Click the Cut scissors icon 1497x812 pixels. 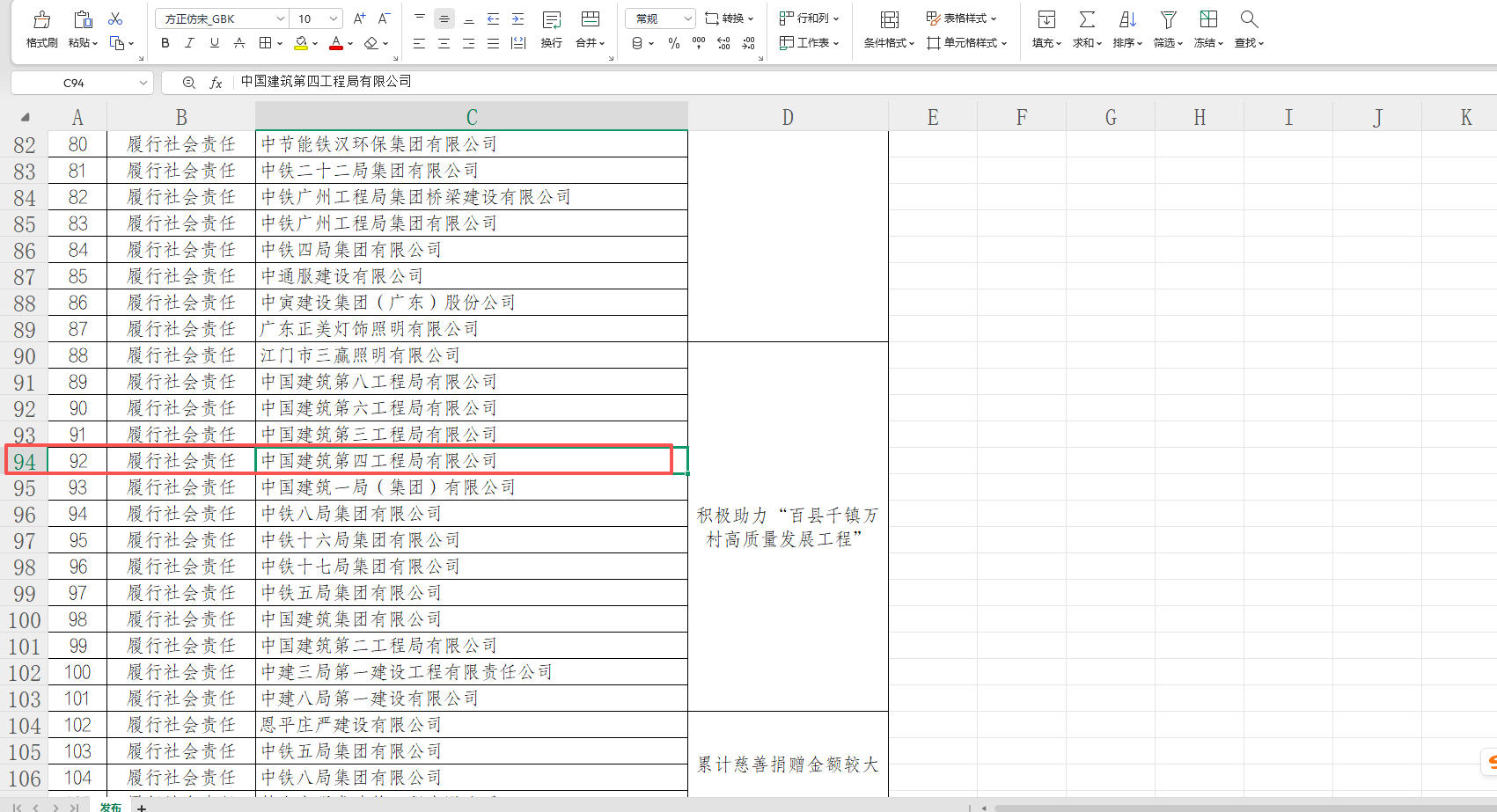tap(115, 18)
